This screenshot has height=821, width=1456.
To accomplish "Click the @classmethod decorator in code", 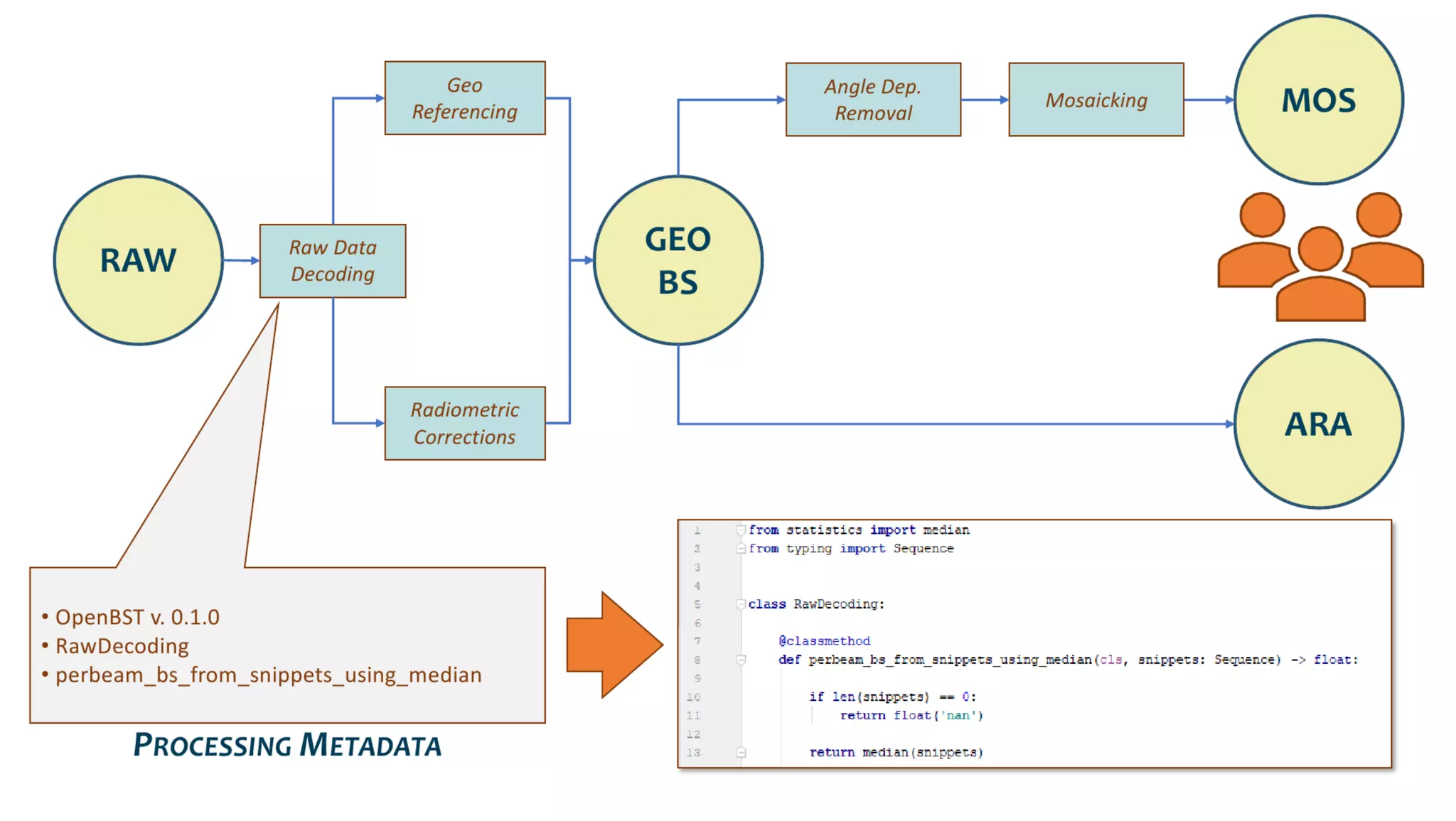I will pyautogui.click(x=824, y=641).
